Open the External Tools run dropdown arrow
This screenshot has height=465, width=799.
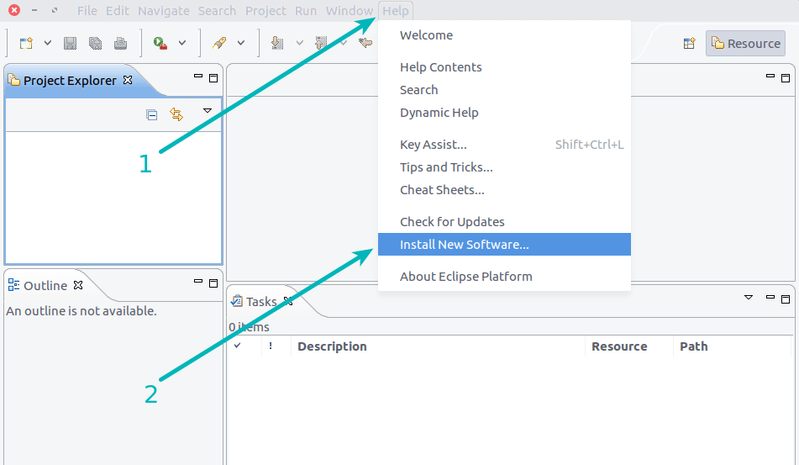point(182,43)
